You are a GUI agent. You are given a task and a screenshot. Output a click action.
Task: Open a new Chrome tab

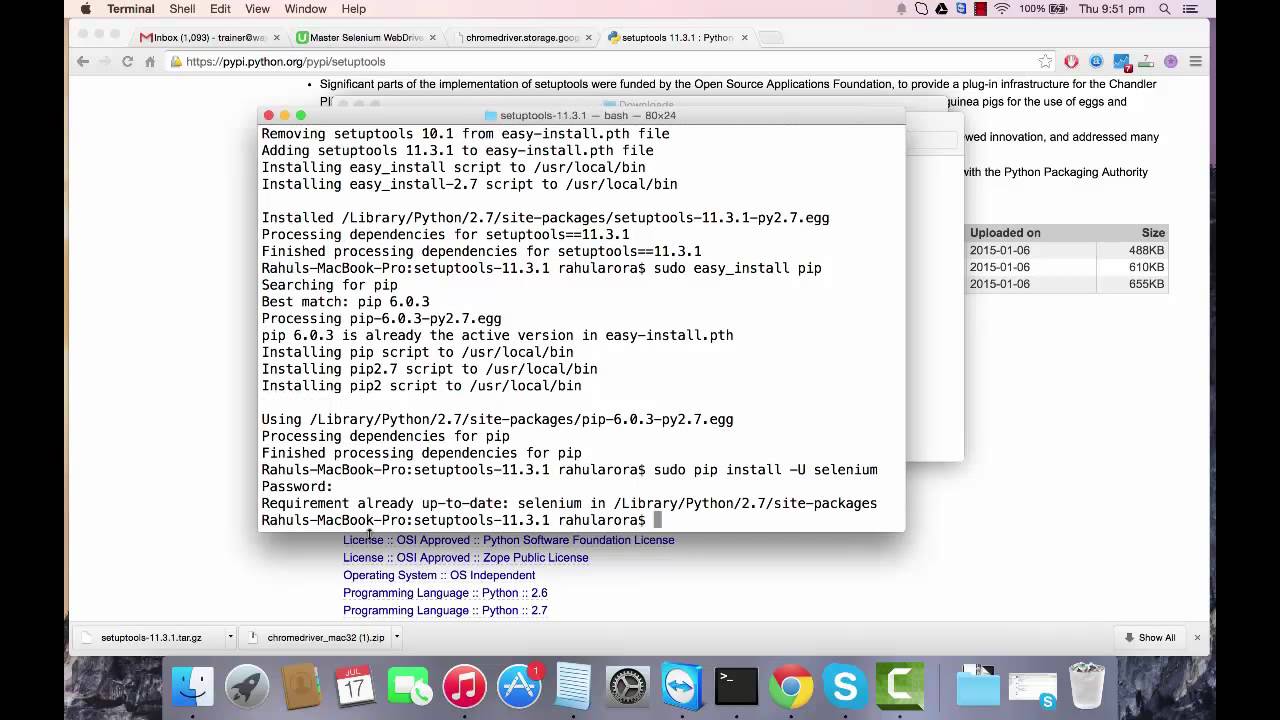pyautogui.click(x=770, y=38)
